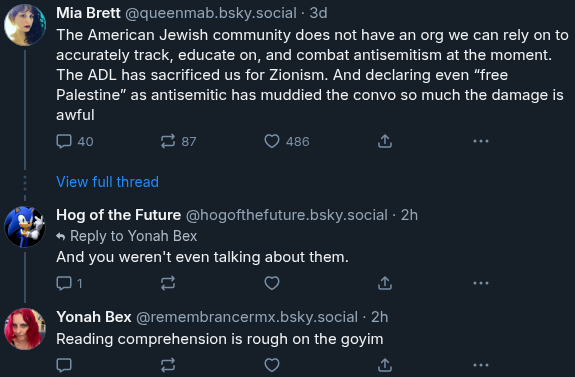Open more options on Hog of the Future's reply
The width and height of the screenshot is (575, 377).
(x=481, y=283)
